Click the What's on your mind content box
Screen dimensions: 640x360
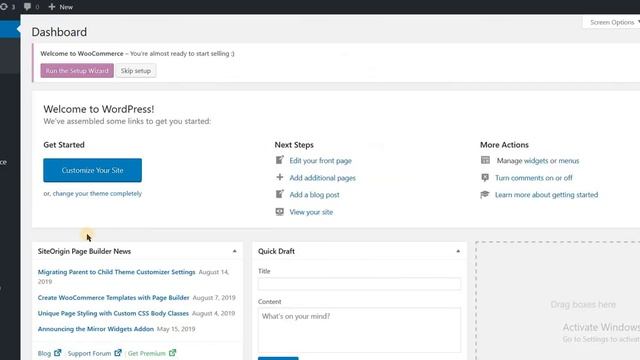(359, 330)
